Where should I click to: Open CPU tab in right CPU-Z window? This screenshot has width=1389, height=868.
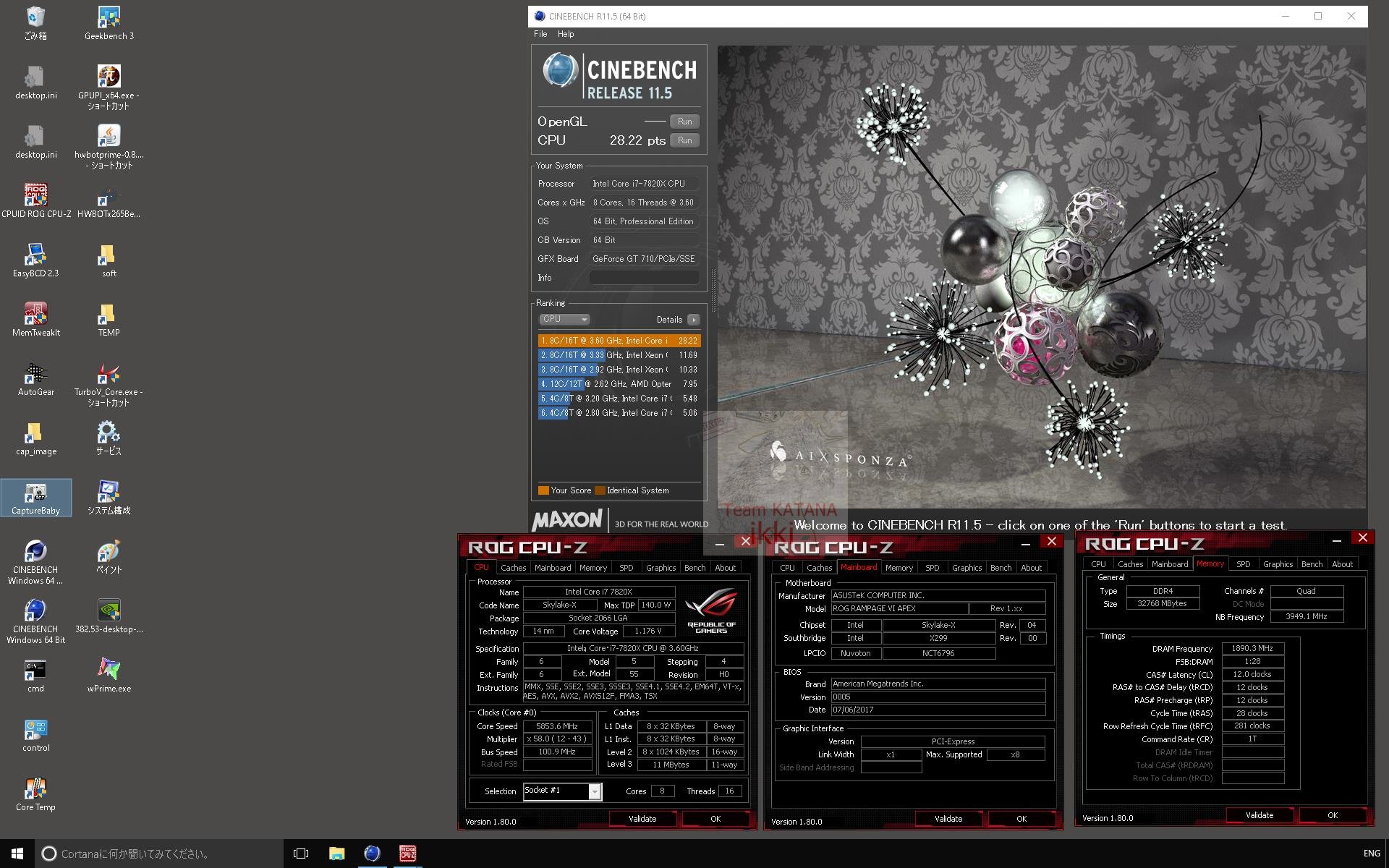click(1098, 564)
